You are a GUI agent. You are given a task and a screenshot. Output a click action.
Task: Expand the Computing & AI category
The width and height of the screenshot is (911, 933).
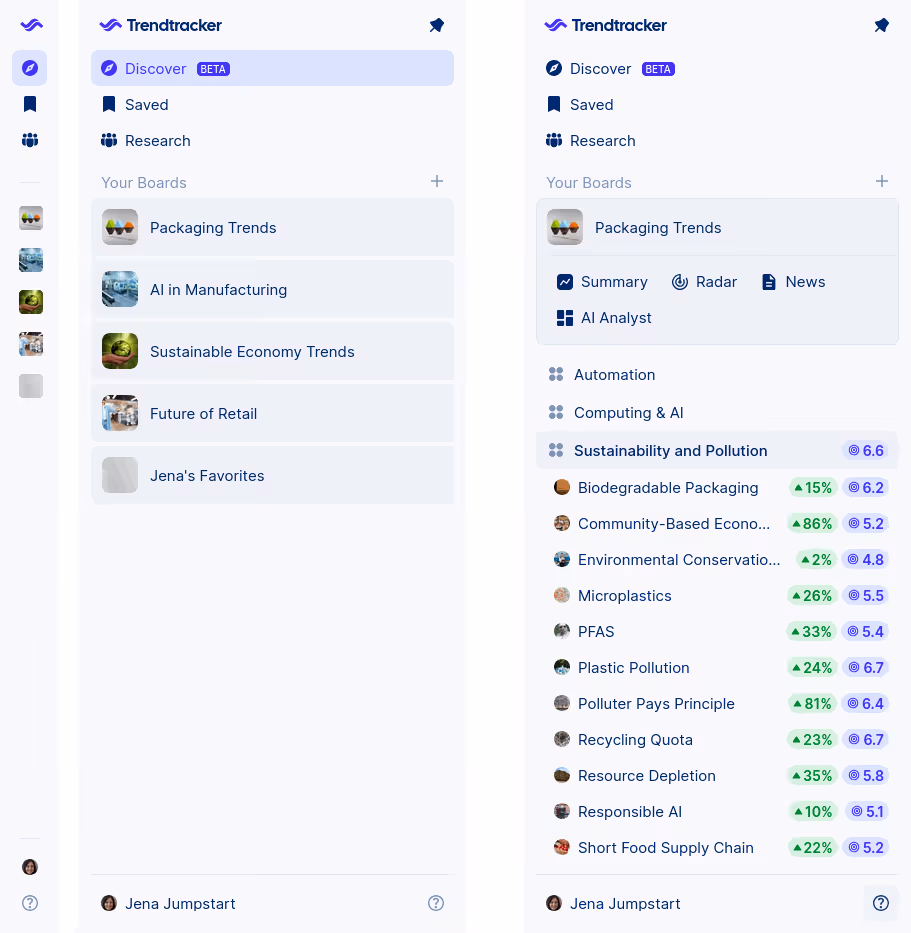point(628,412)
